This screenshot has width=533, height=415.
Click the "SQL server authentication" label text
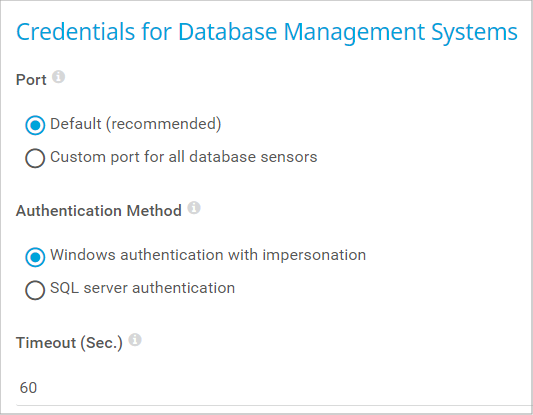click(142, 288)
